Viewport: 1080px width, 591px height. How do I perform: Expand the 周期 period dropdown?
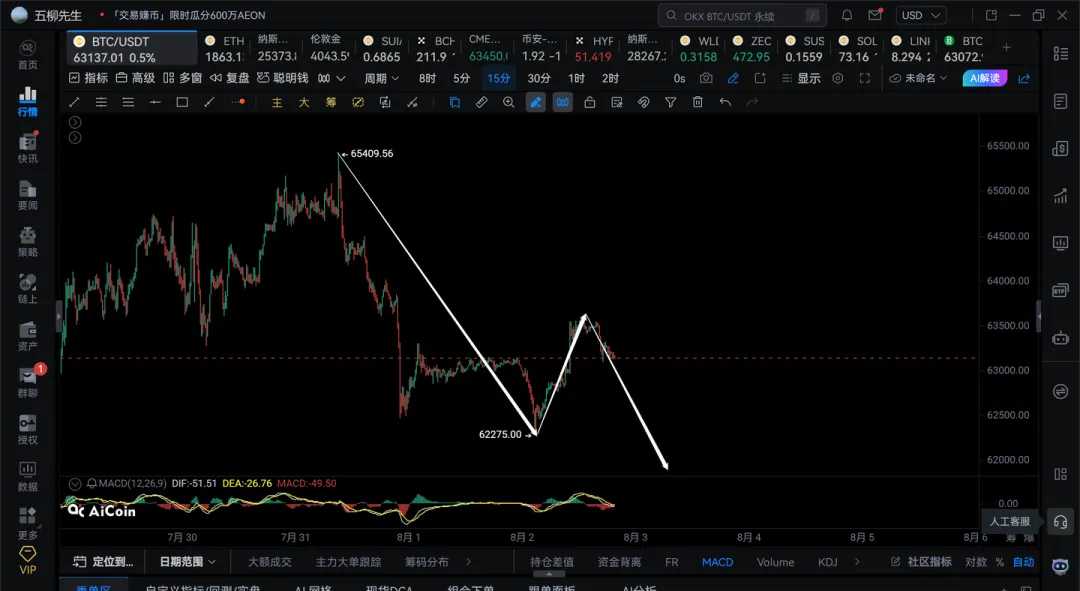tap(382, 79)
